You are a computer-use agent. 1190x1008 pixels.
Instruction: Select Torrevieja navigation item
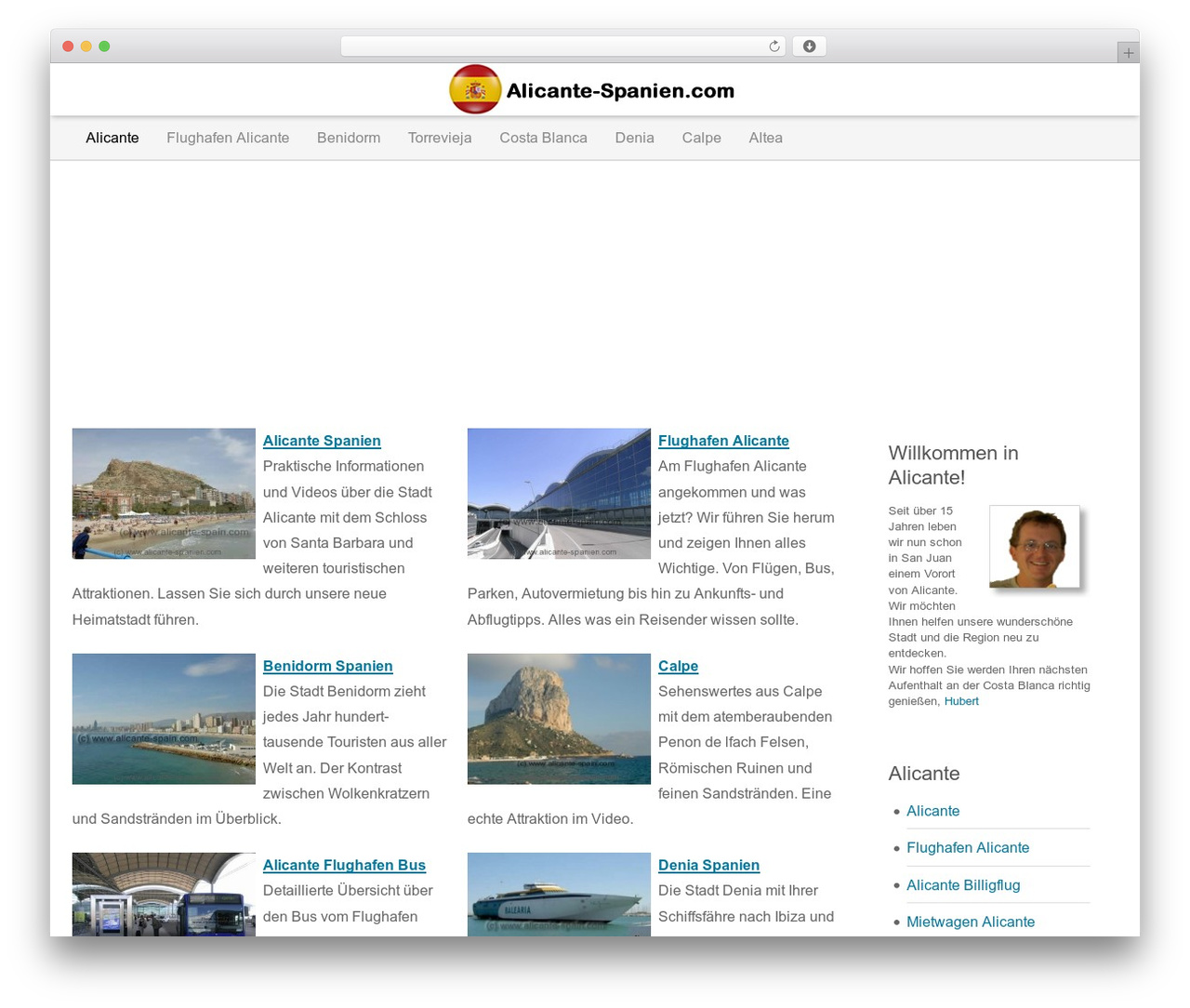(440, 138)
